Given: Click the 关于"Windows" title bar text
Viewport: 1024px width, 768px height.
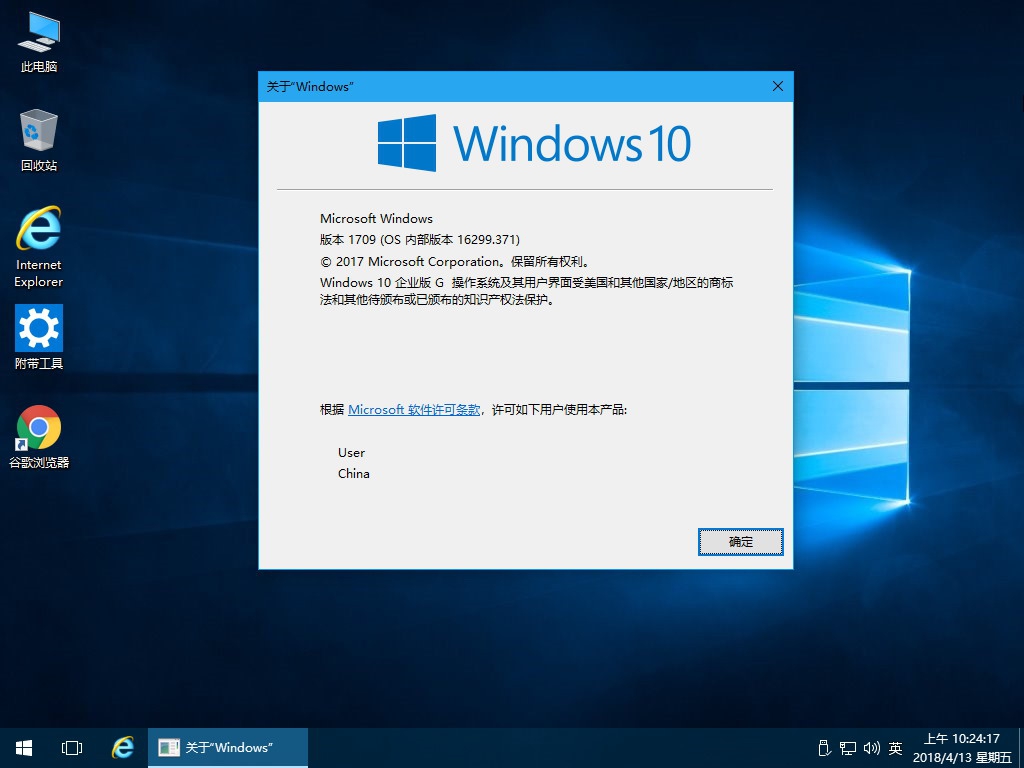Looking at the screenshot, I should (x=310, y=86).
